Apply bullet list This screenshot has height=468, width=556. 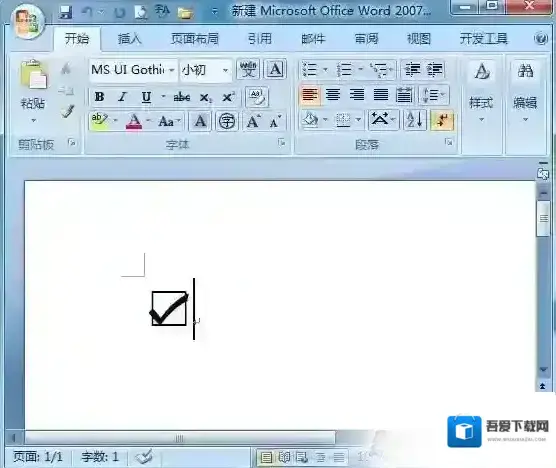tap(310, 69)
